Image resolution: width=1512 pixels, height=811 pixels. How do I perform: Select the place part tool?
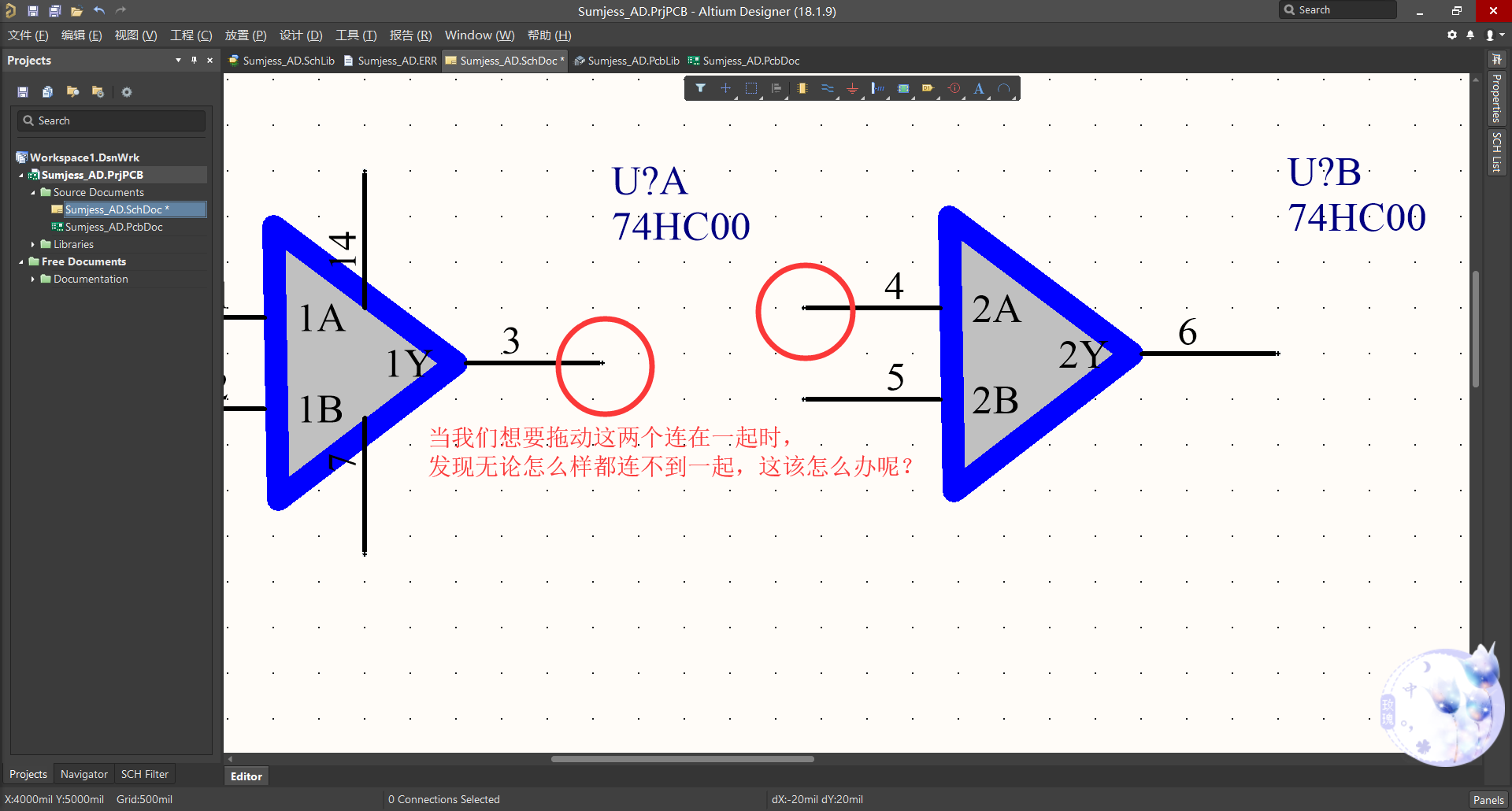tap(802, 88)
